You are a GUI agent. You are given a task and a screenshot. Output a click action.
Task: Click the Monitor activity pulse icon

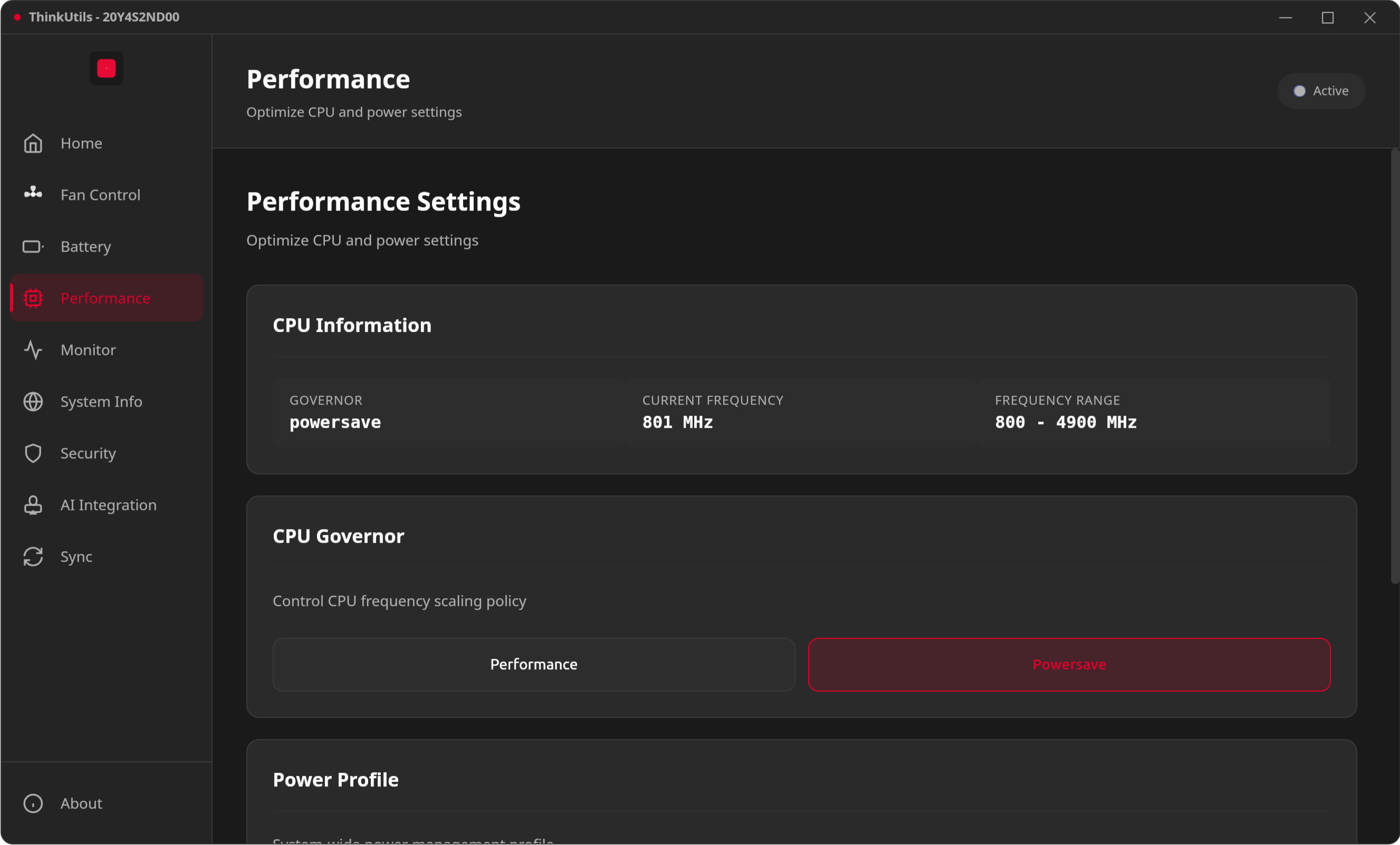click(33, 350)
